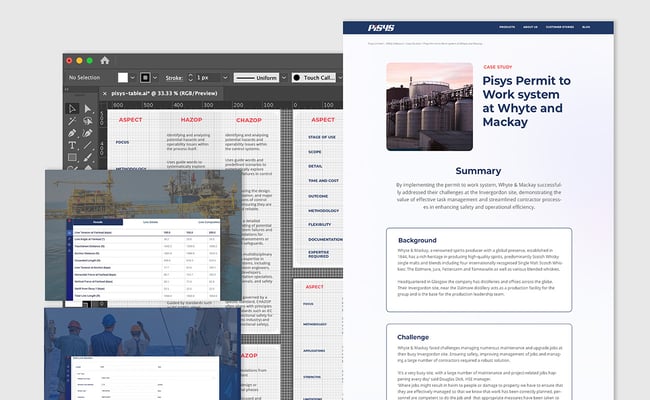Click the white Fill color swatch
Image resolution: width=650 pixels, height=400 pixels.
pyautogui.click(x=123, y=78)
